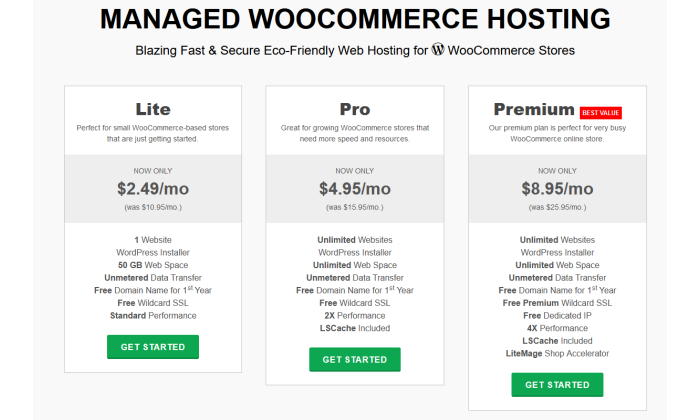Image resolution: width=700 pixels, height=420 pixels.
Task: Click Get Started under Premium plan
Action: tap(557, 385)
